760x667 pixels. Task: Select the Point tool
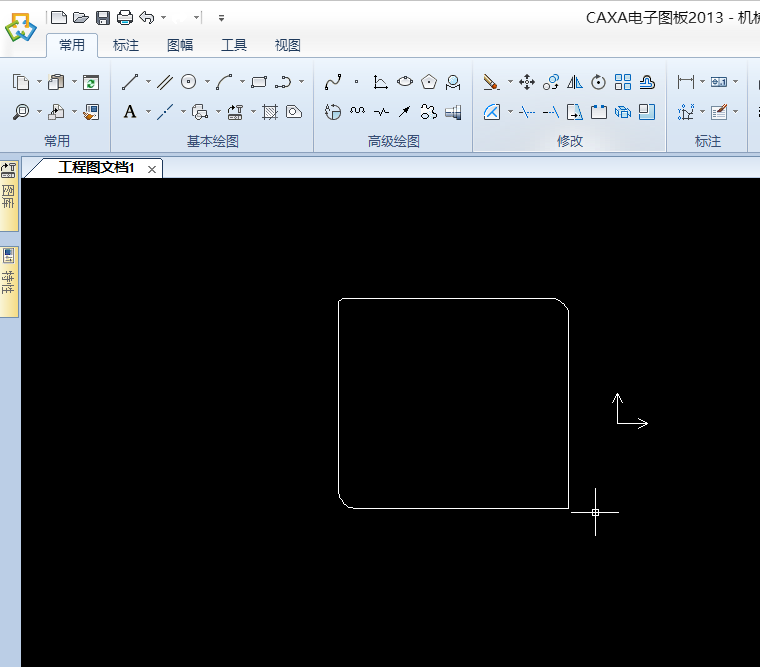357,82
